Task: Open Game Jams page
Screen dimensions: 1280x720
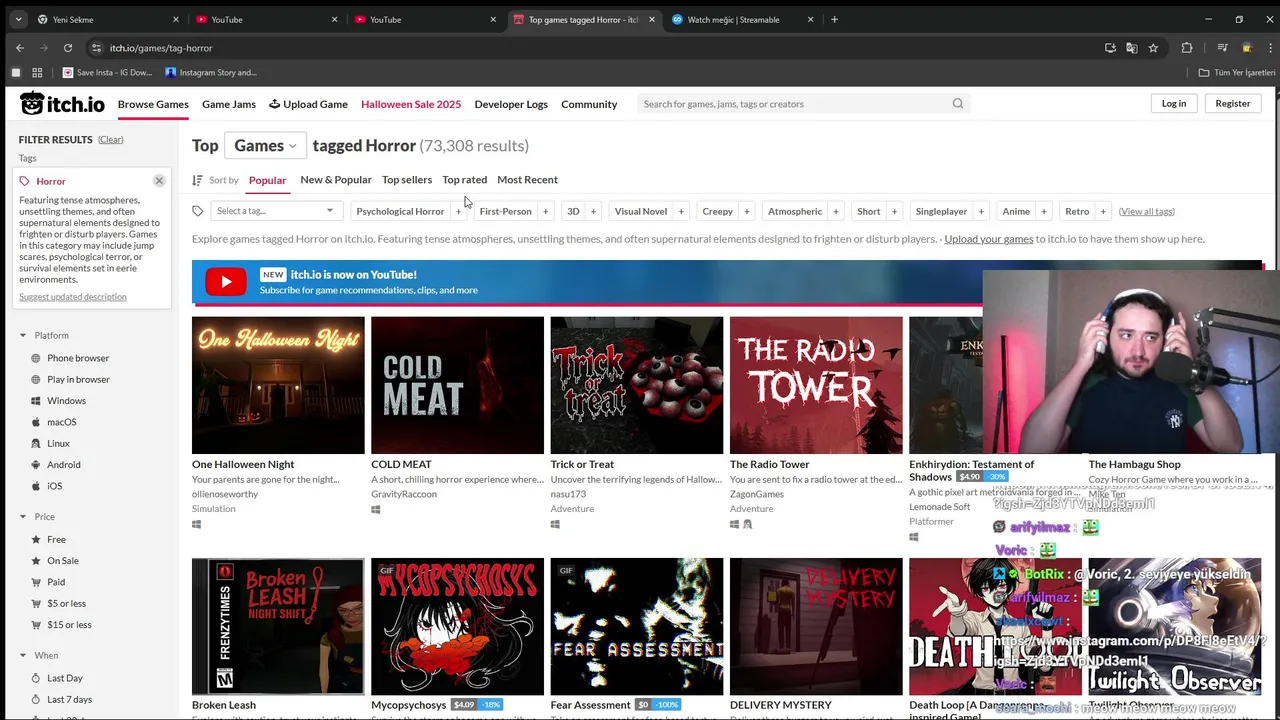Action: 229,104
